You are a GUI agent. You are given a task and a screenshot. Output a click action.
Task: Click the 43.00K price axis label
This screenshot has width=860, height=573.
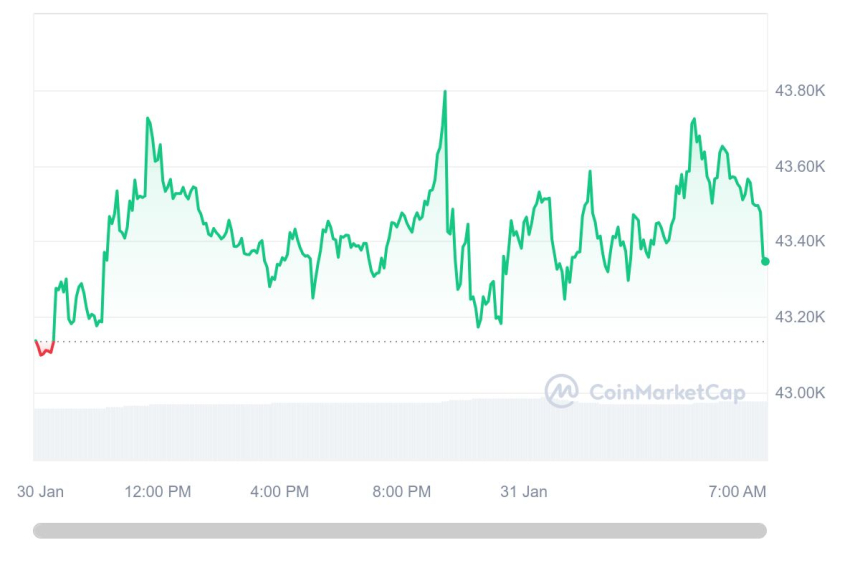click(x=800, y=392)
